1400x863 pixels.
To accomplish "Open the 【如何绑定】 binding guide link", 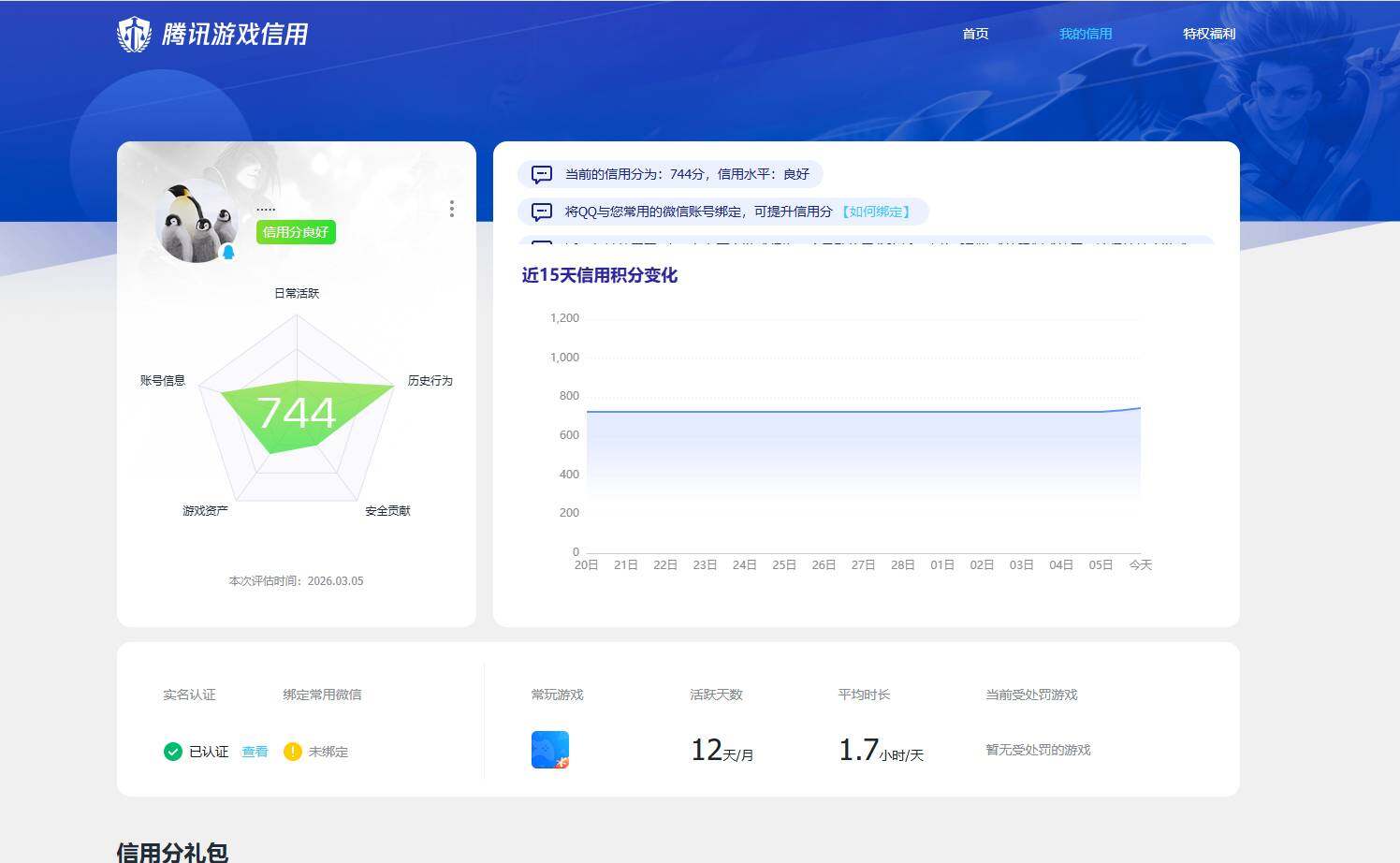I will pyautogui.click(x=877, y=212).
